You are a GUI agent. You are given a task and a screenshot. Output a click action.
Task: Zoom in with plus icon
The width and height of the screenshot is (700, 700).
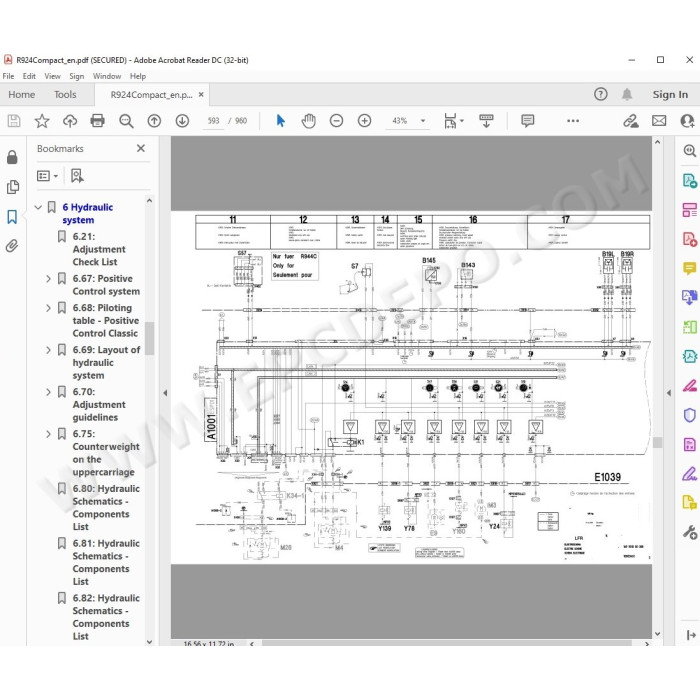coord(364,121)
